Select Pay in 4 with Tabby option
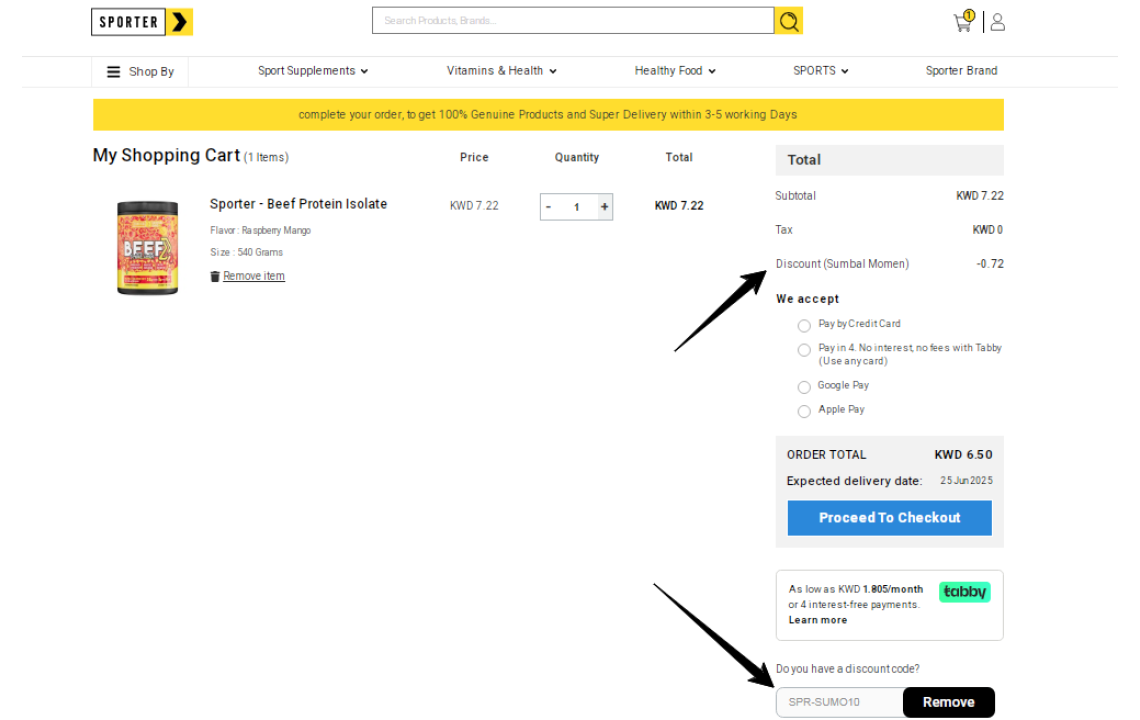1140x720 pixels. pyautogui.click(x=804, y=351)
